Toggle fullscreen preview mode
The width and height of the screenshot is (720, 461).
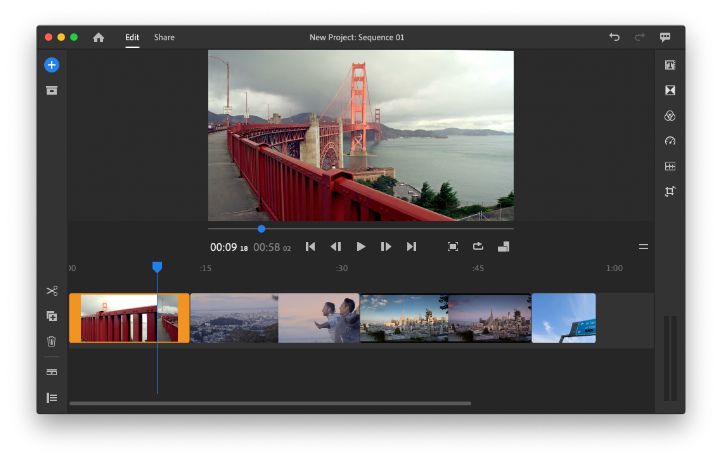tap(453, 246)
